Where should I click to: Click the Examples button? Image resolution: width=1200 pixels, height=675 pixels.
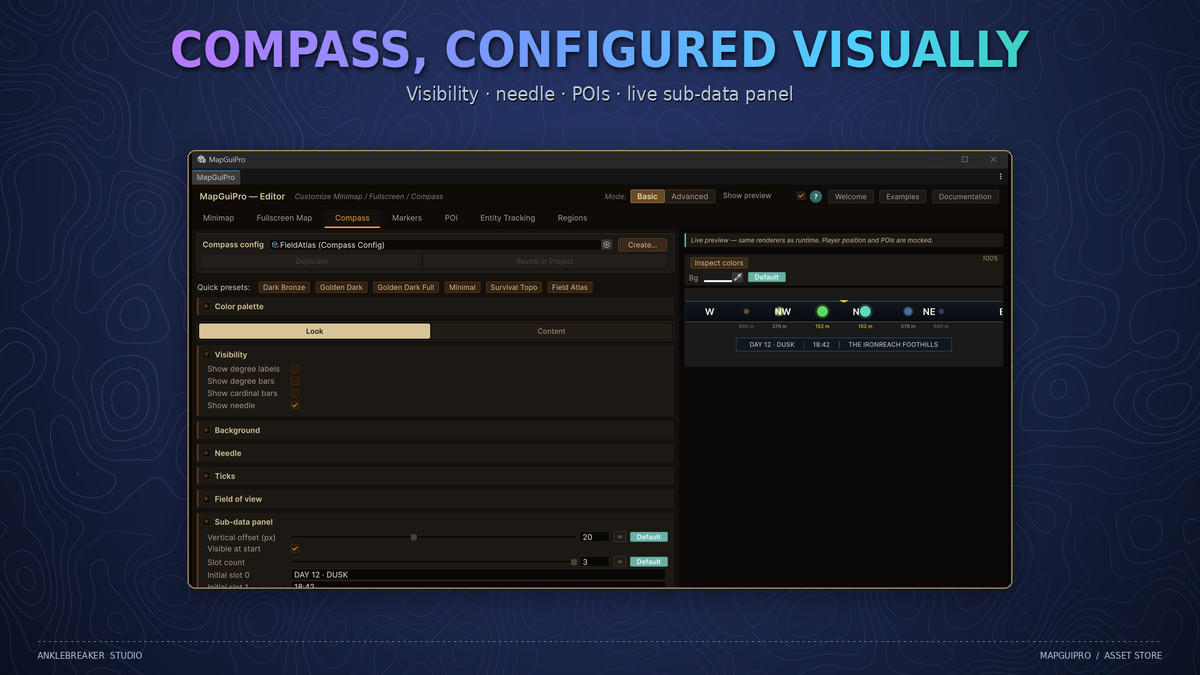click(902, 197)
